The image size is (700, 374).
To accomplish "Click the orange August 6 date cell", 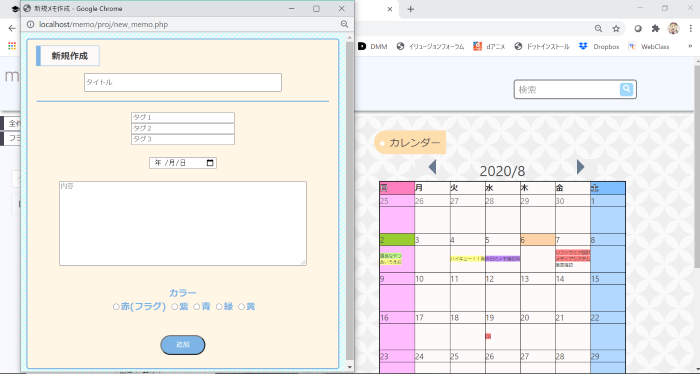I will (538, 240).
